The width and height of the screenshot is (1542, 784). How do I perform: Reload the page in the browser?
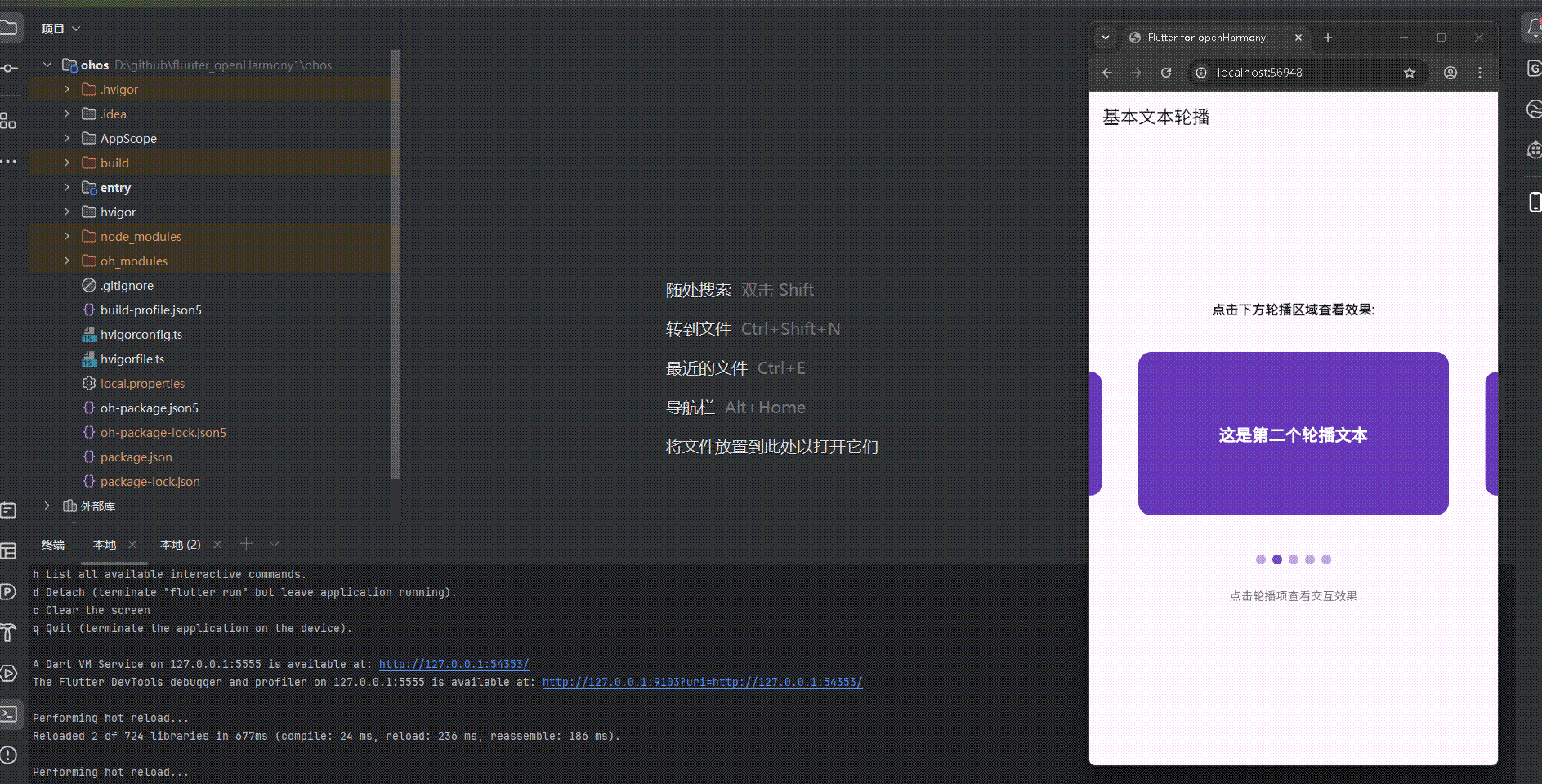tap(1166, 72)
